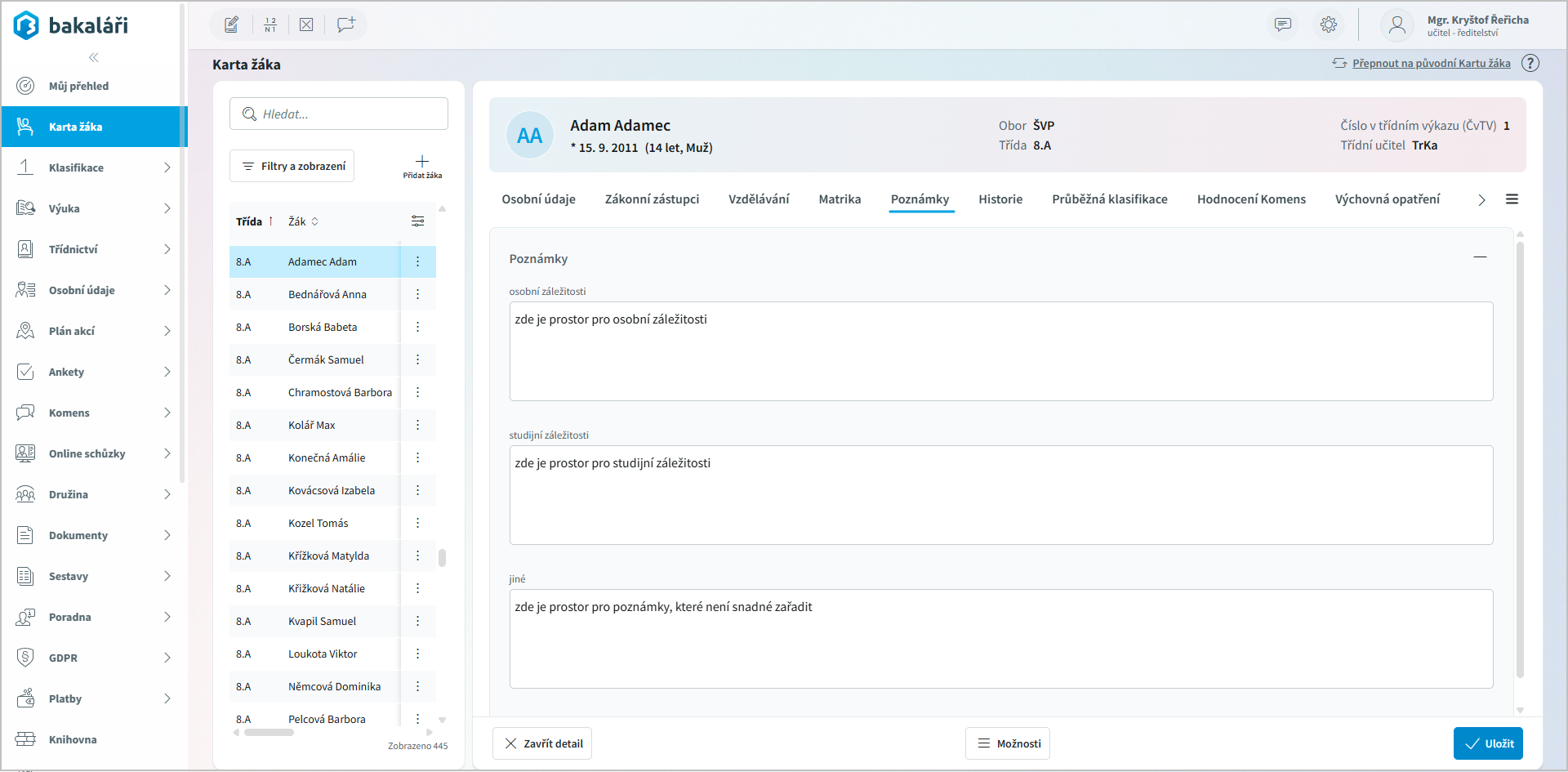The width and height of the screenshot is (1568, 772).
Task: Open column settings icon in student list
Action: pyautogui.click(x=417, y=221)
